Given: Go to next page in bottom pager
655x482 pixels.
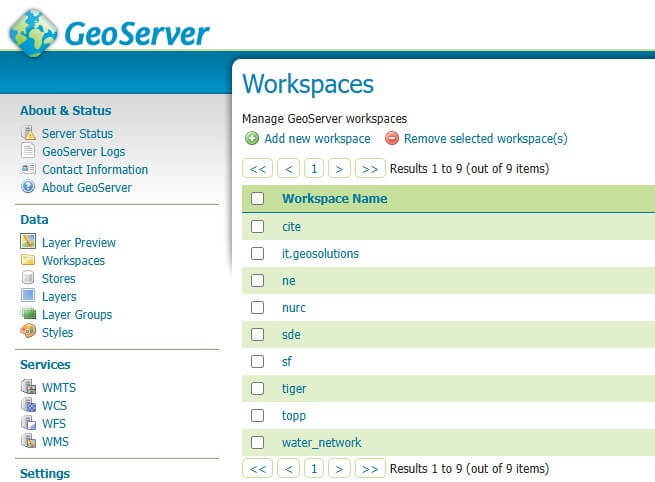Looking at the screenshot, I should point(339,469).
